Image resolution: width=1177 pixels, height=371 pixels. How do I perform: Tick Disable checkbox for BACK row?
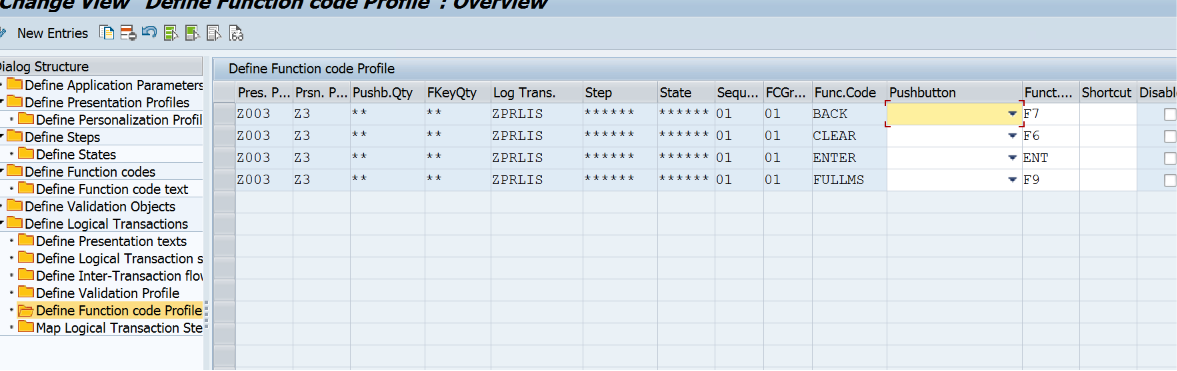(x=1169, y=115)
